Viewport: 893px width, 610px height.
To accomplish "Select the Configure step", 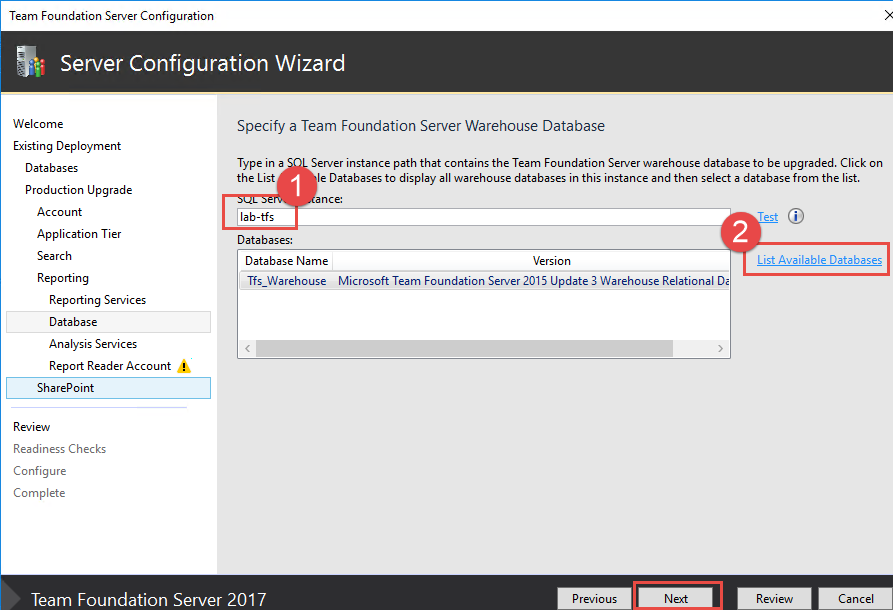I will 39,471.
